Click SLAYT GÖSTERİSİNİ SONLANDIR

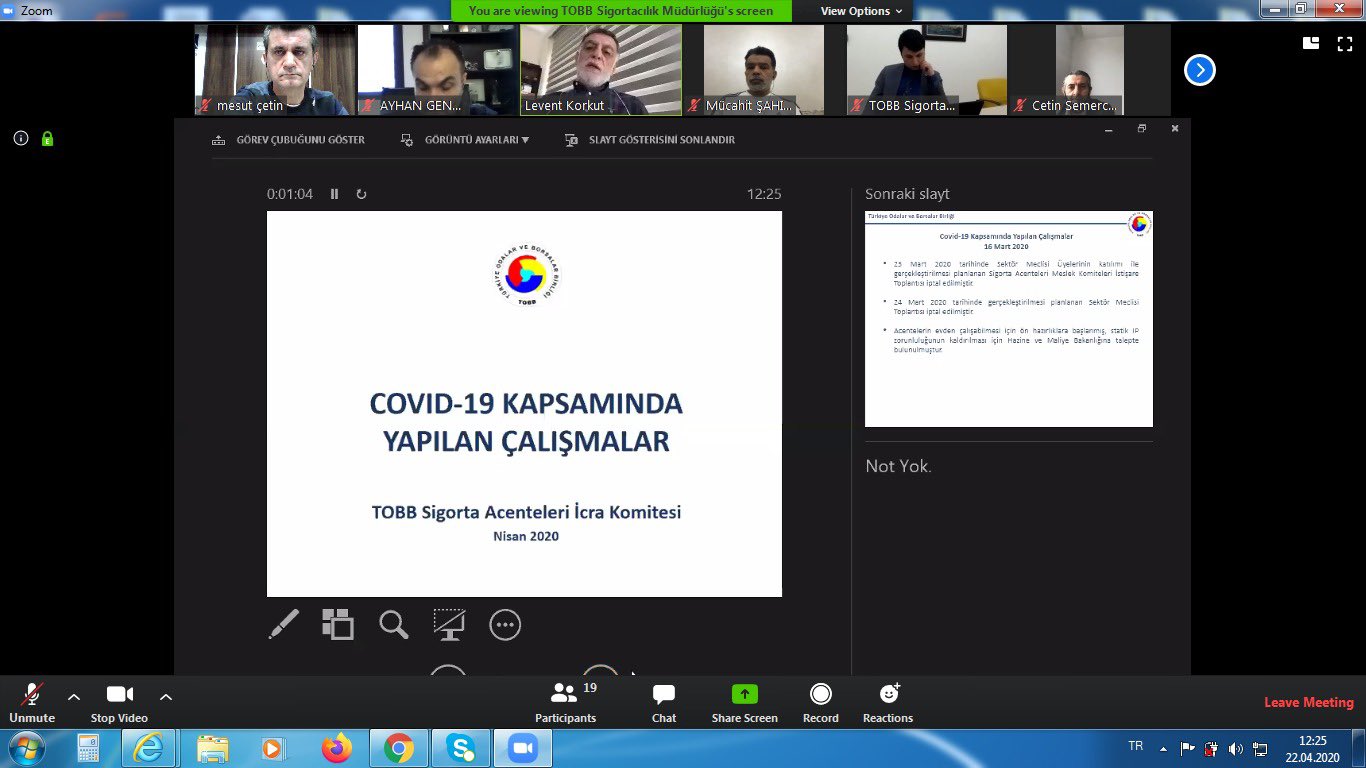pyautogui.click(x=650, y=140)
